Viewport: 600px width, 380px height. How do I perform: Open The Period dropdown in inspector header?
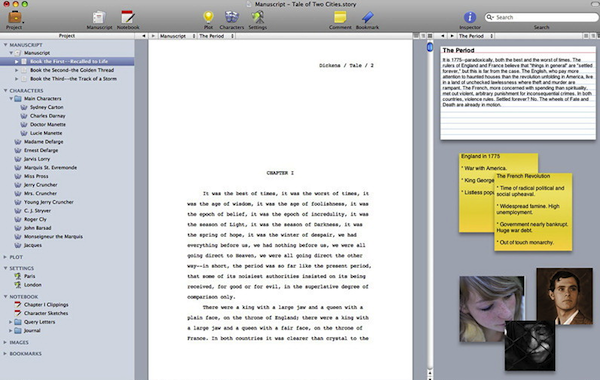click(476, 36)
